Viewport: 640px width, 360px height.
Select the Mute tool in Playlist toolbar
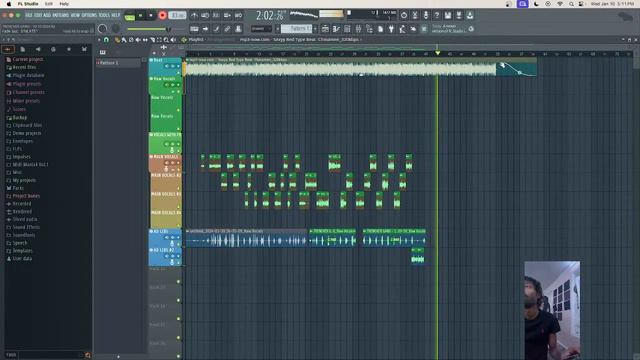pyautogui.click(x=138, y=40)
